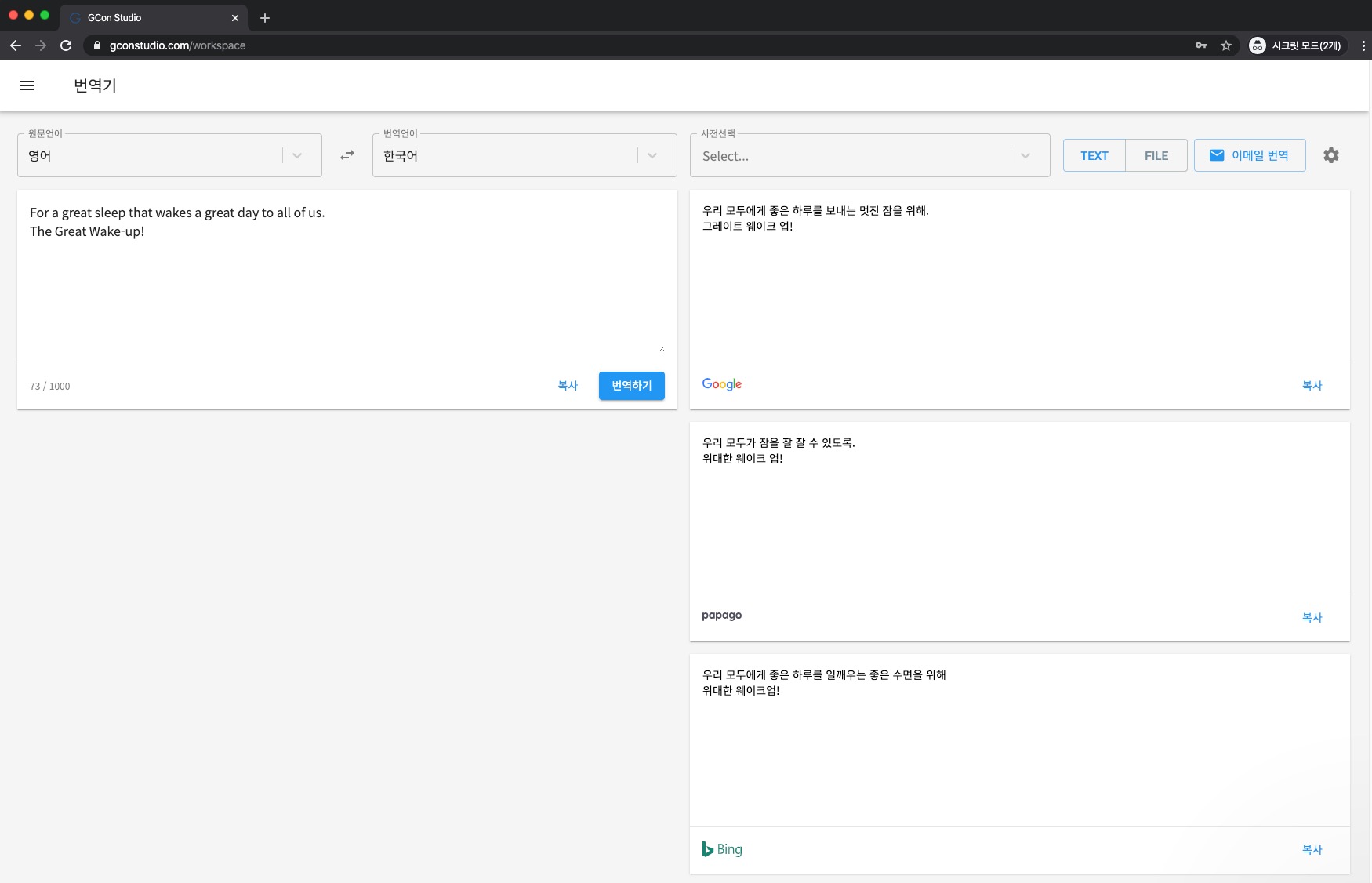
Task: Go forward in browser history
Action: click(41, 45)
